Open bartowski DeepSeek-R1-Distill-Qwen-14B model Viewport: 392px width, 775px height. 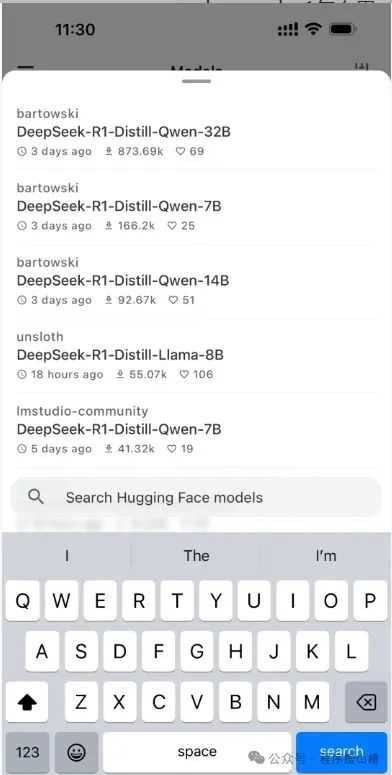click(x=196, y=281)
